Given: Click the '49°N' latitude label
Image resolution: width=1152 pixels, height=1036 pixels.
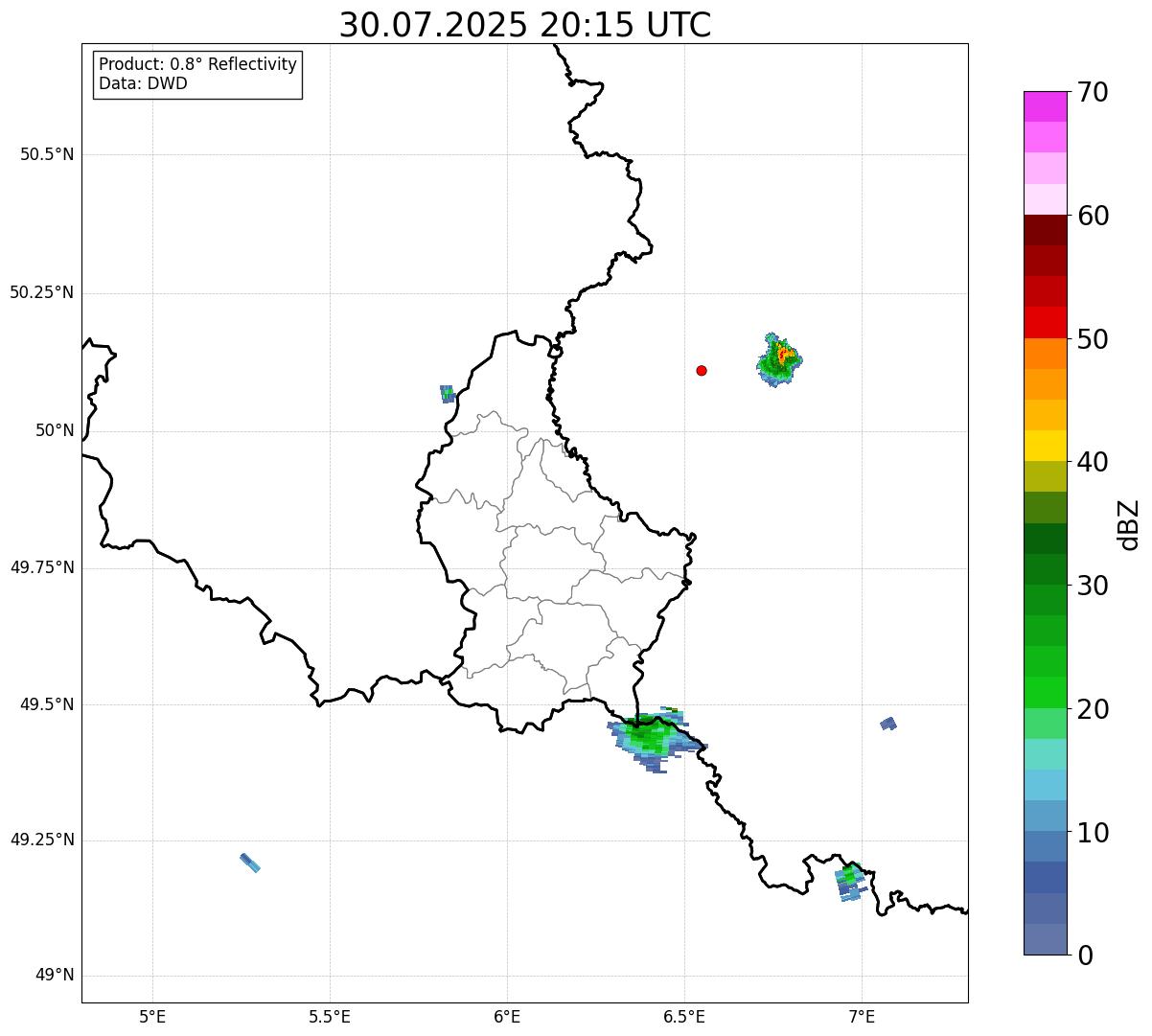Looking at the screenshot, I should (55, 976).
